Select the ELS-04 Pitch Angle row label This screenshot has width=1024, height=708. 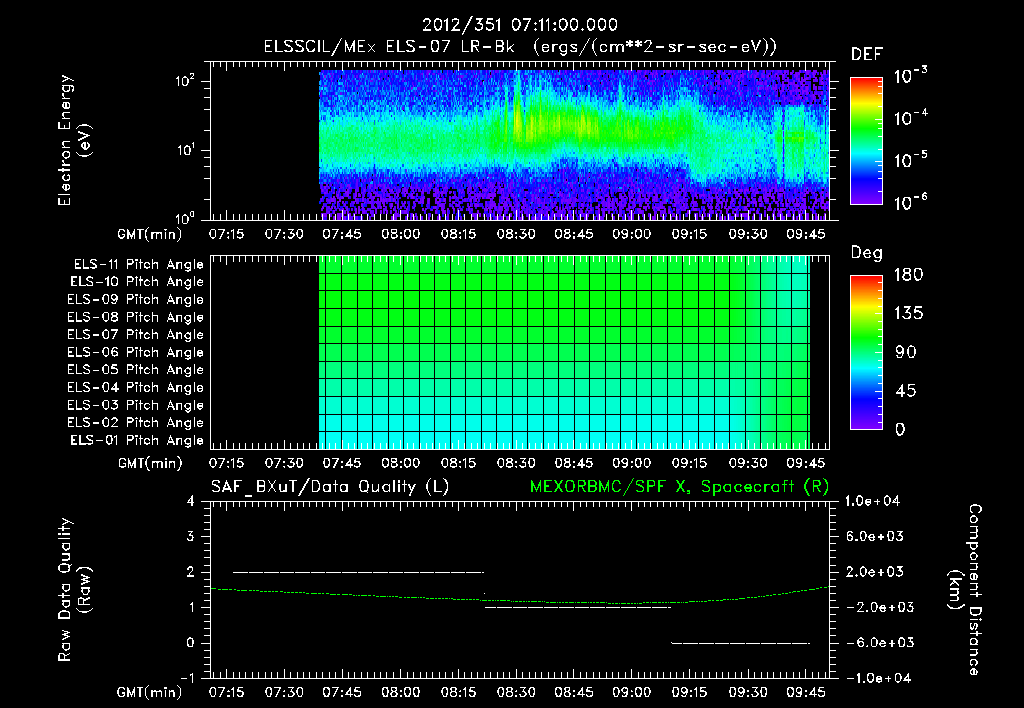coord(136,387)
